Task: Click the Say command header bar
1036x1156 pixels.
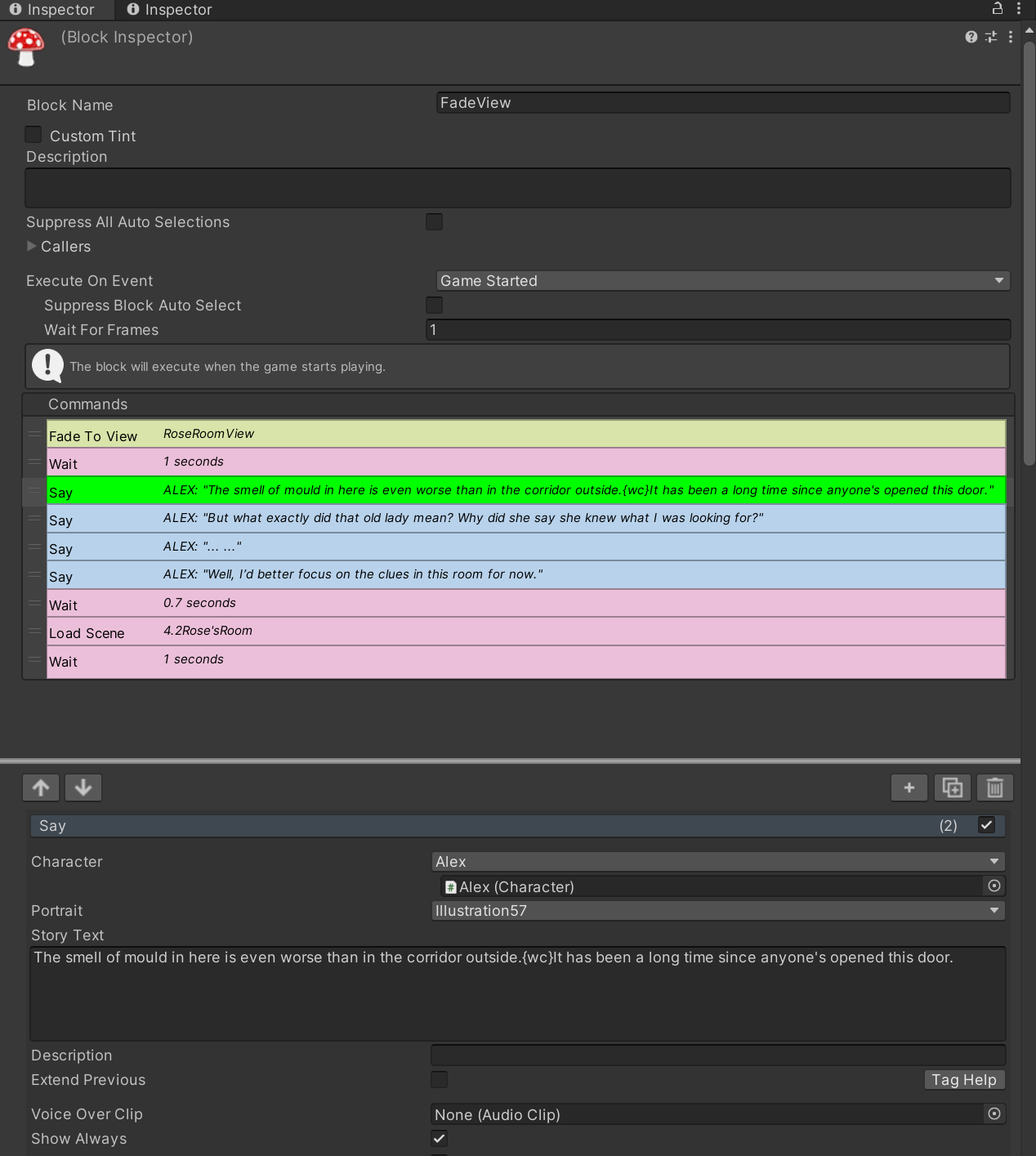Action: pyautogui.click(x=518, y=825)
